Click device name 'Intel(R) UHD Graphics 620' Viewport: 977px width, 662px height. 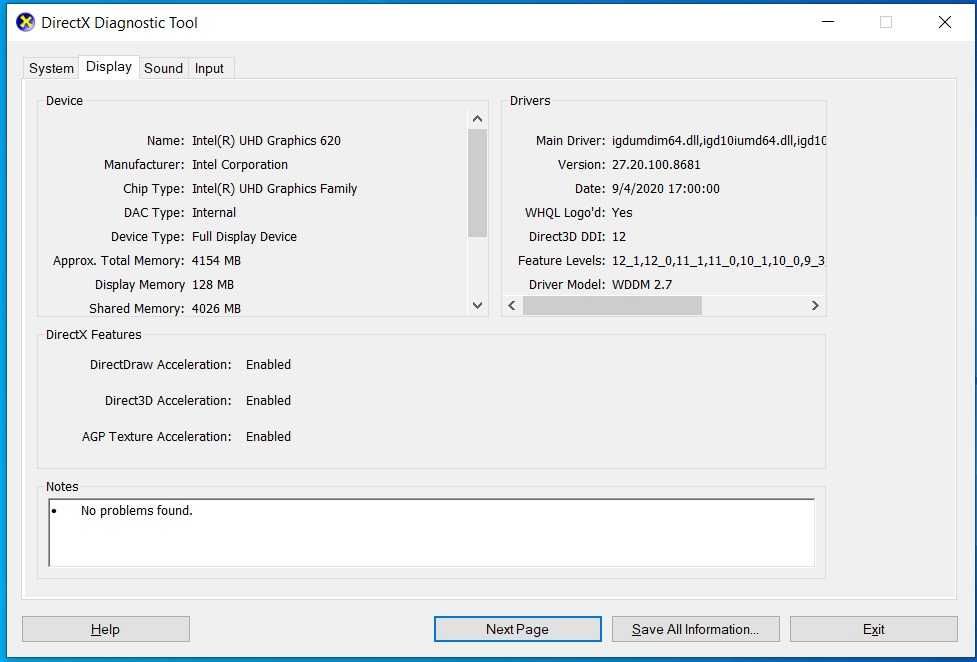coord(266,141)
